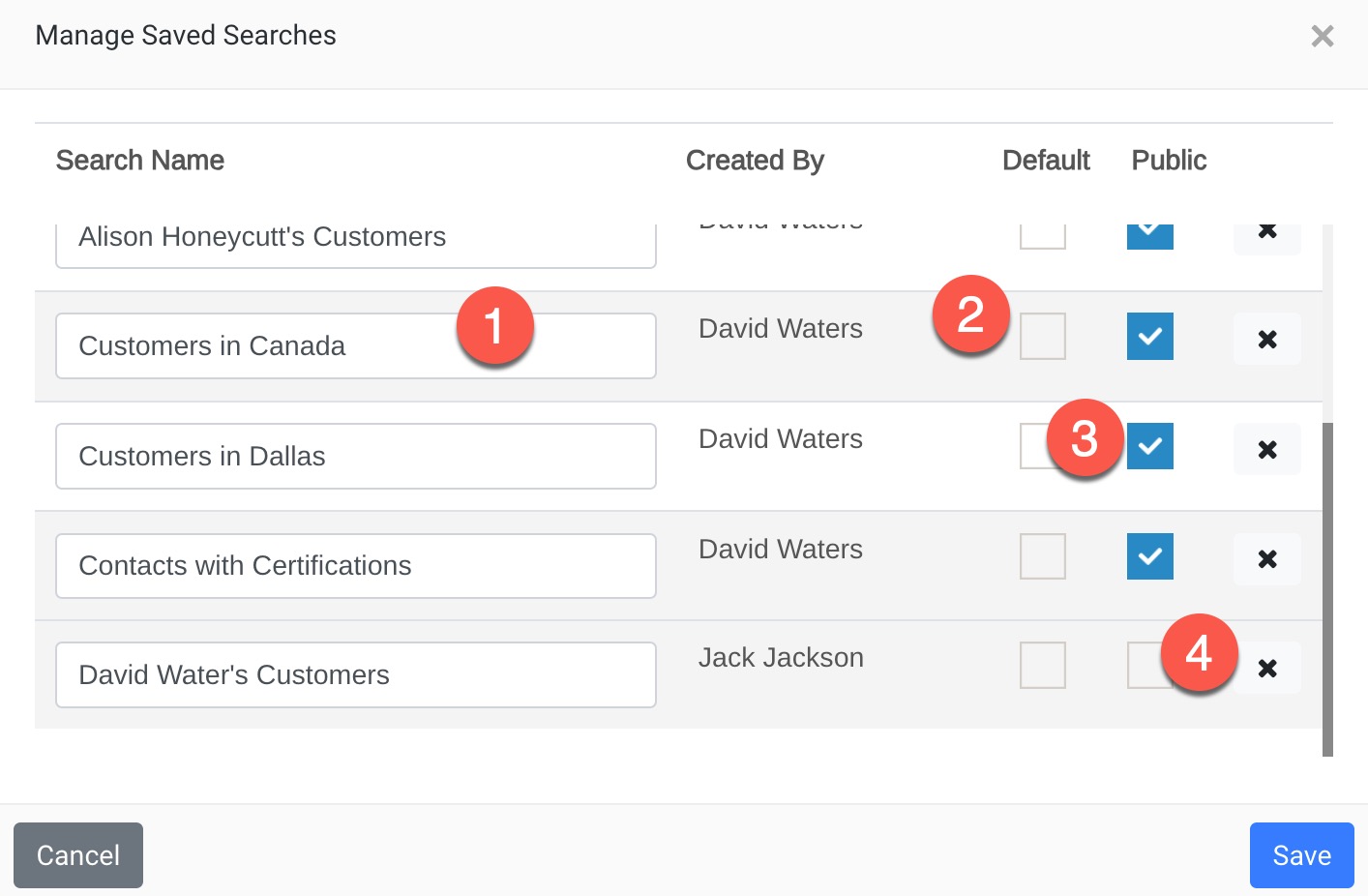Edit the Contacts with Certifications name field
The width and height of the screenshot is (1368, 896).
click(356, 566)
